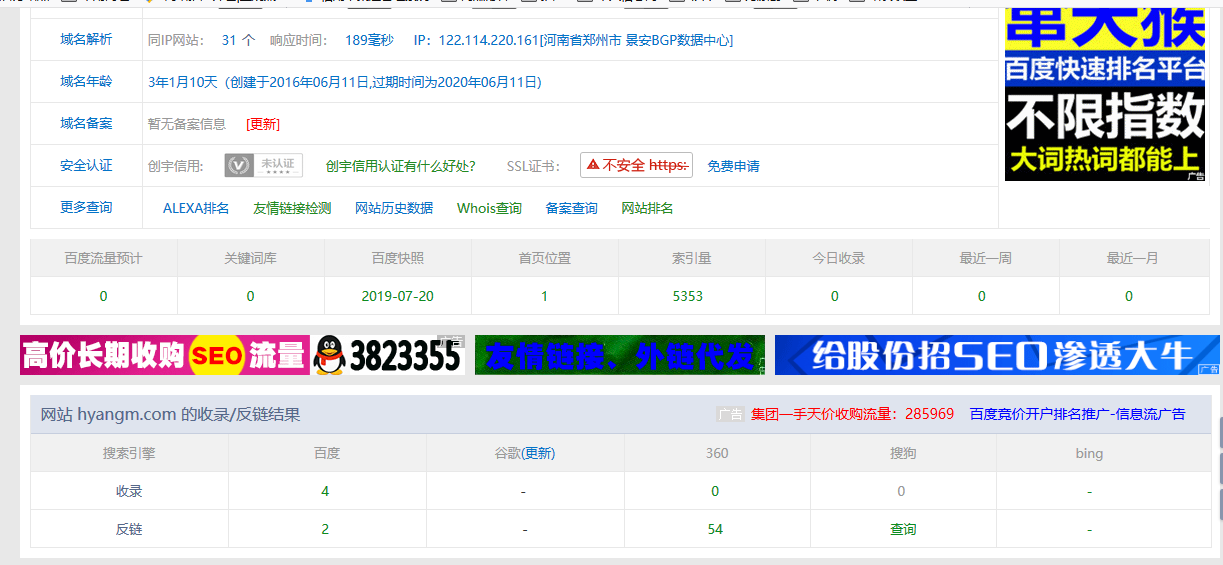Click the 域名备案 row label
The width and height of the screenshot is (1223, 565).
tap(86, 123)
